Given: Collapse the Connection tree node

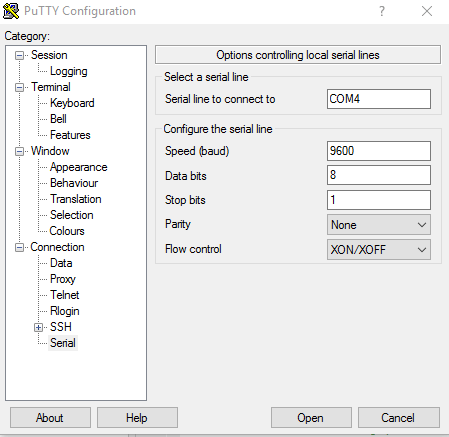Looking at the screenshot, I should click(19, 247).
